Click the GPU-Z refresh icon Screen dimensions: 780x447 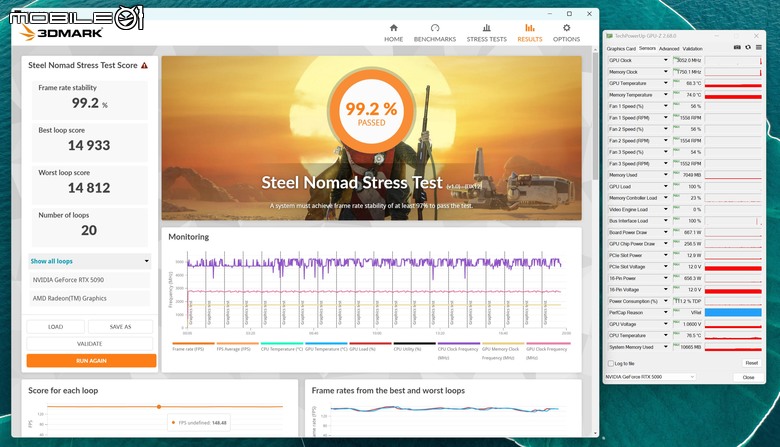pos(748,47)
